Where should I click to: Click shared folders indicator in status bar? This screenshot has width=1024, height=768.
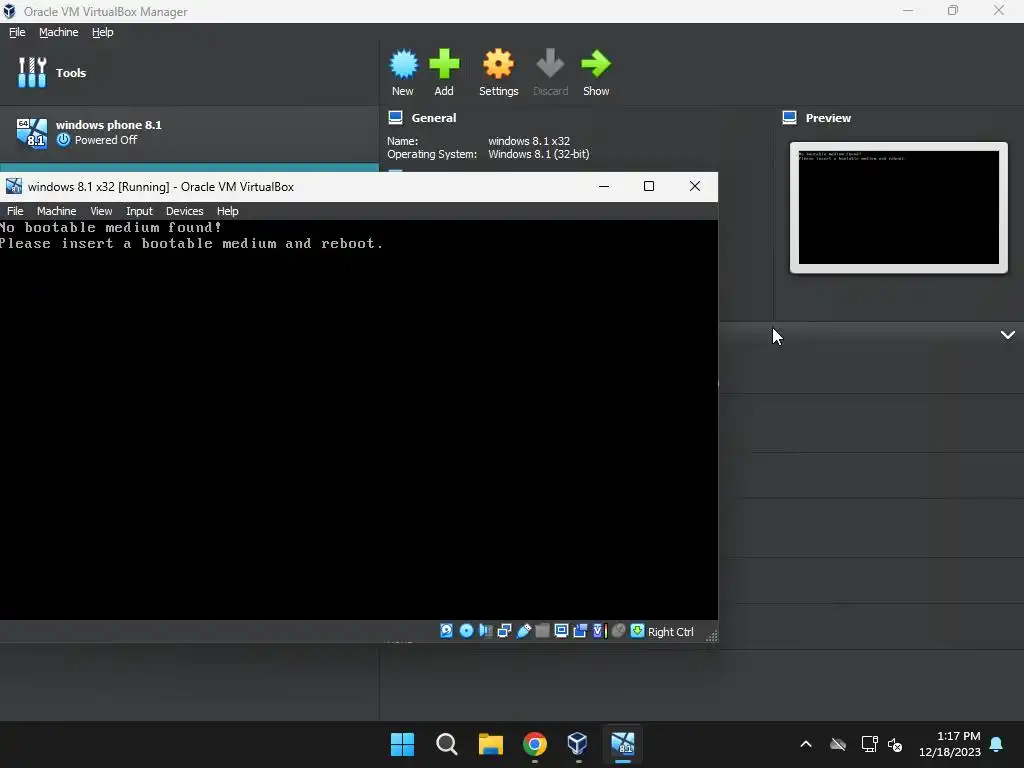tap(542, 631)
